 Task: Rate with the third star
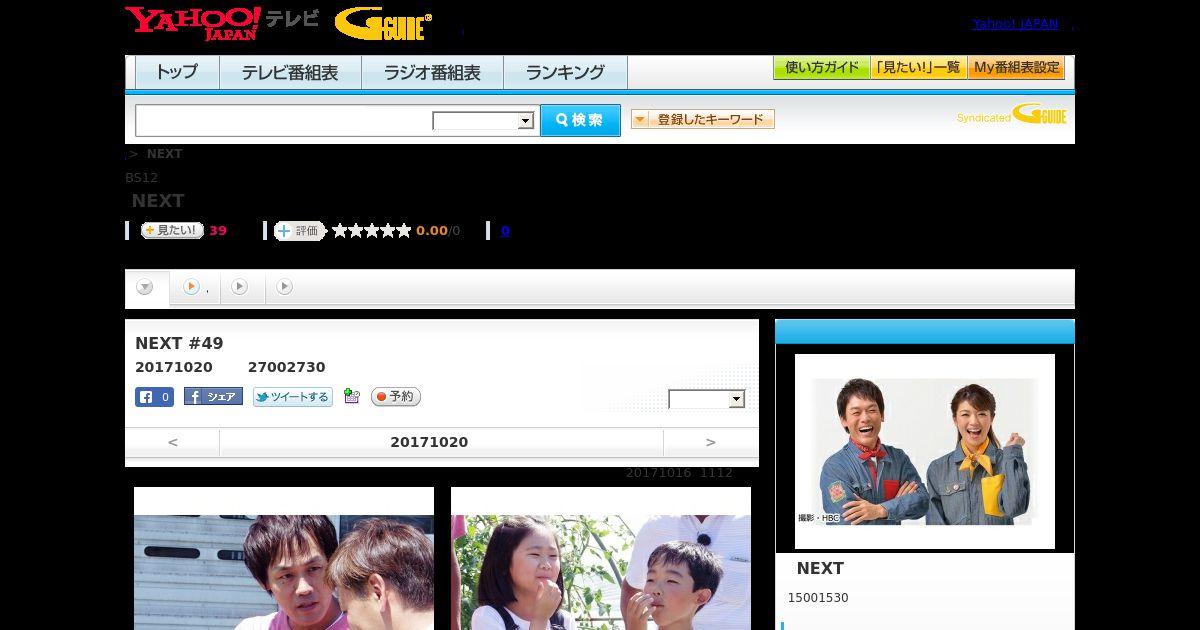[x=372, y=231]
